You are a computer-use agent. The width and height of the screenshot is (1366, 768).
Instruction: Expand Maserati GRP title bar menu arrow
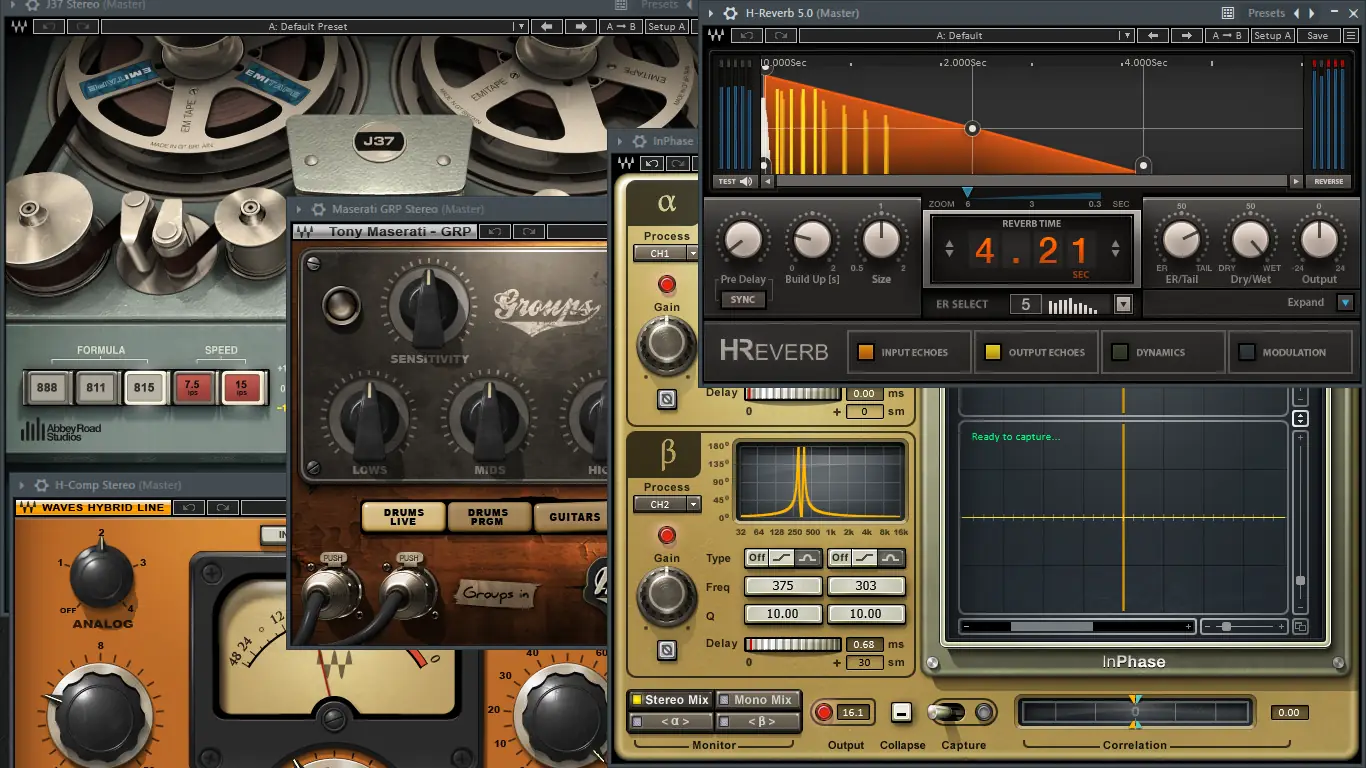click(299, 209)
